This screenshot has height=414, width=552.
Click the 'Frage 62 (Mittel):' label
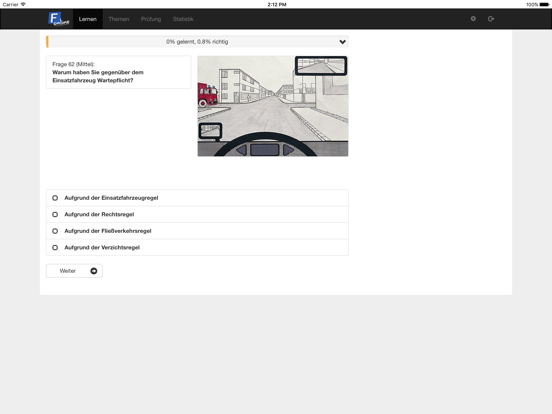(74, 64)
